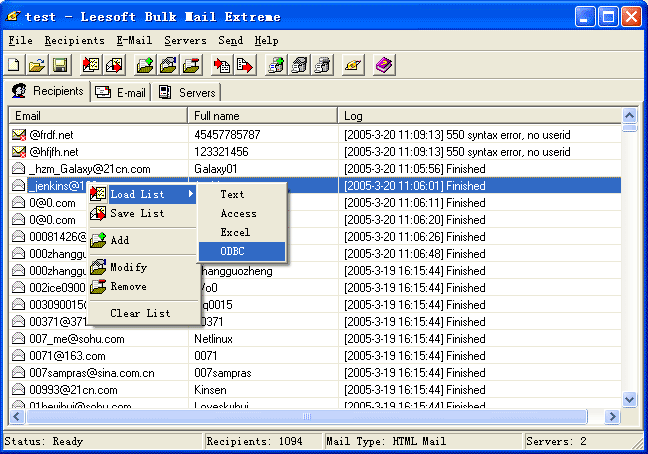The width and height of the screenshot is (648, 454).
Task: Click the Modify recipient toolbar icon
Action: 168,65
